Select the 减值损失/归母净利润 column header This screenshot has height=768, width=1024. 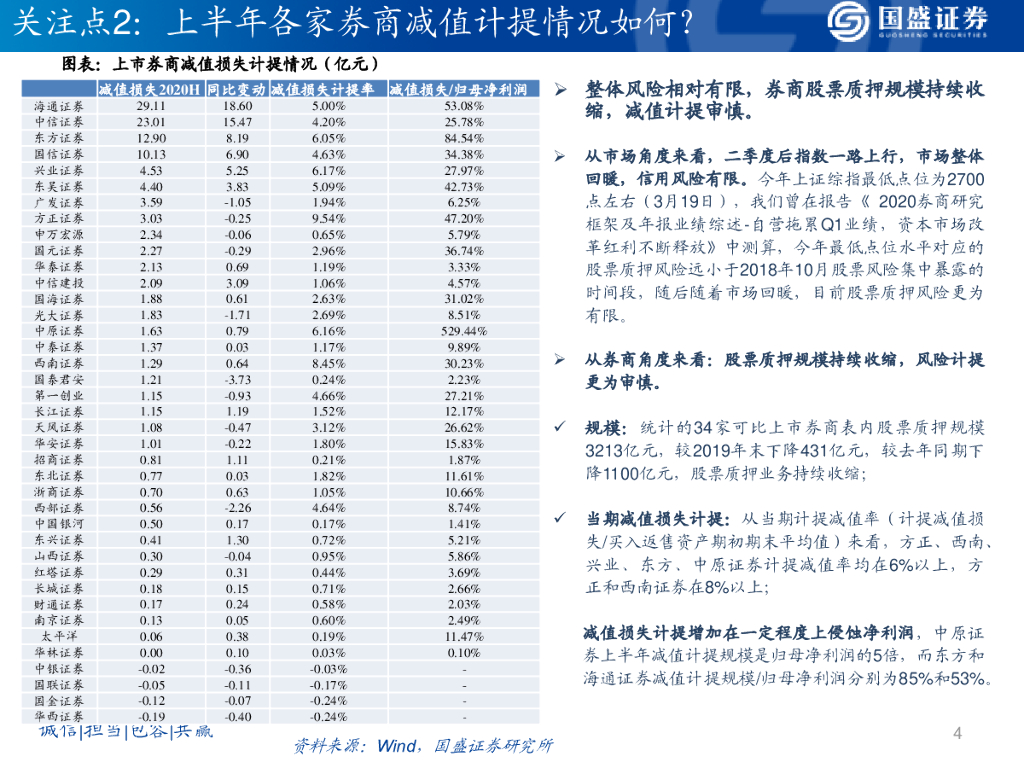pos(458,89)
